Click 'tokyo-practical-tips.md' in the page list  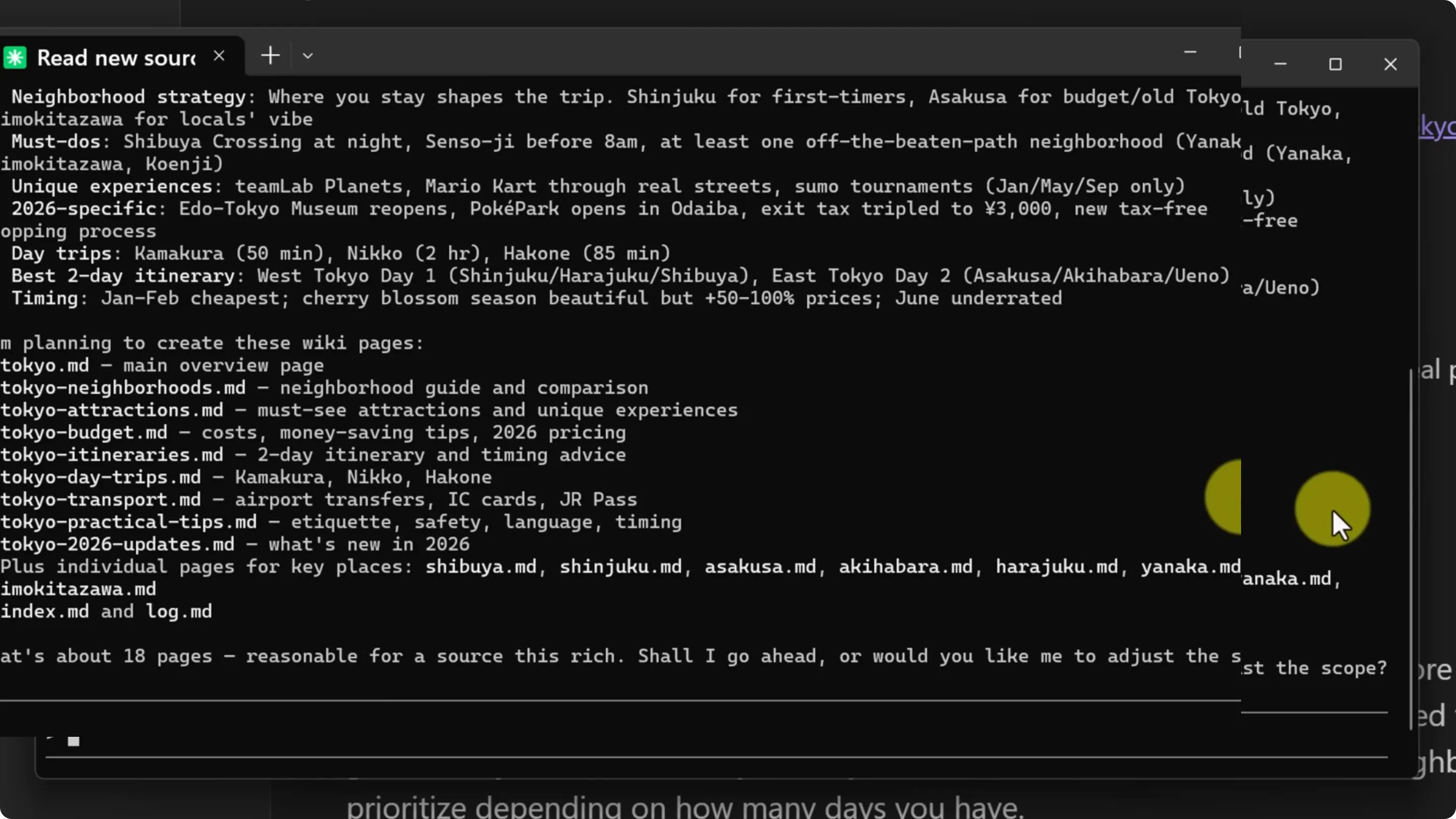(128, 522)
